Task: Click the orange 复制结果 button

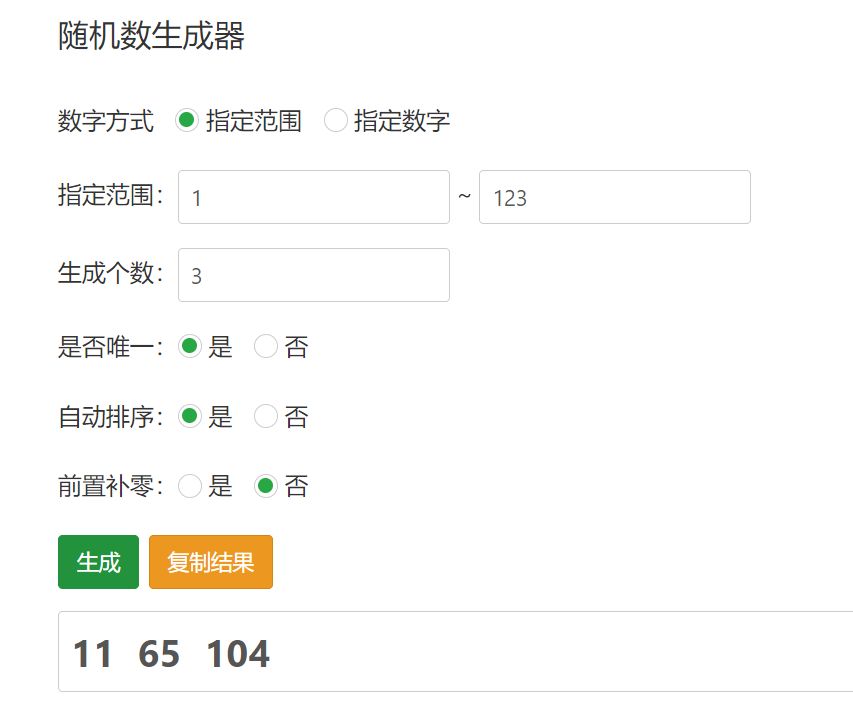Action: pos(210,562)
